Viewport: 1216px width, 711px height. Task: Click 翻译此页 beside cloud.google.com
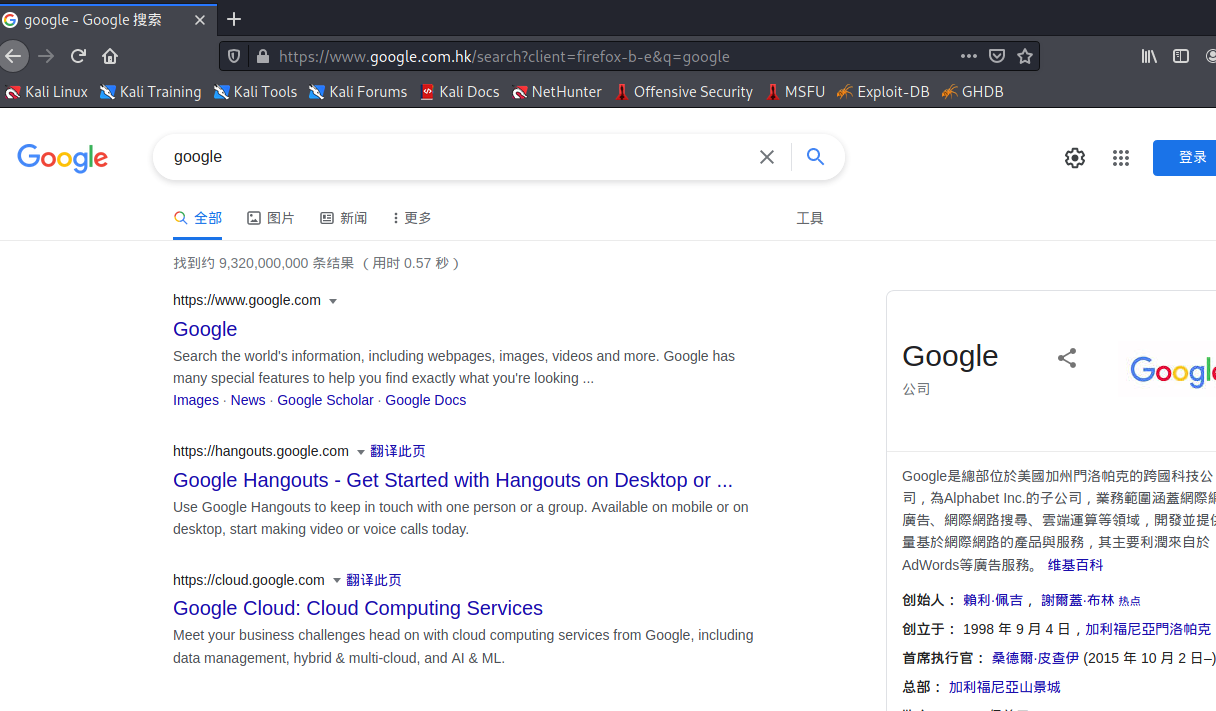coord(374,580)
